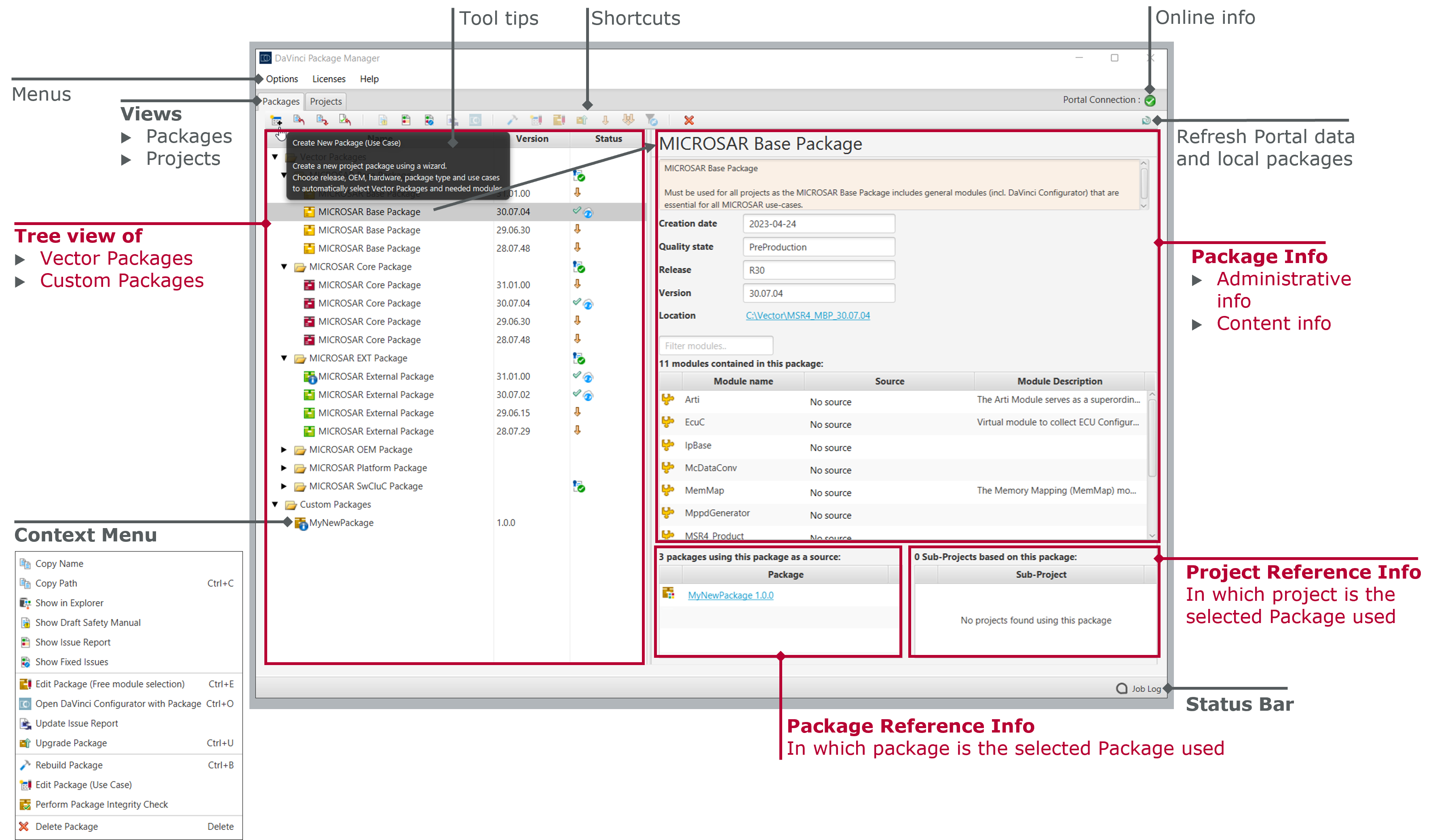This screenshot has height=840, width=1435.
Task: Click download status icon for Core Package 31.01.00
Action: [x=577, y=284]
